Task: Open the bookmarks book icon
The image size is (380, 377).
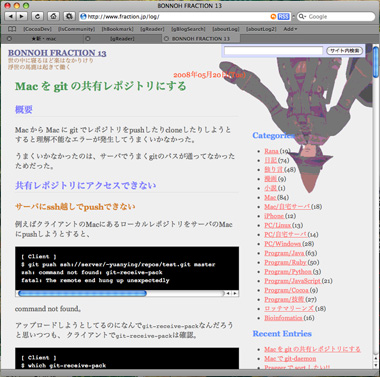Action: pyautogui.click(x=12, y=29)
